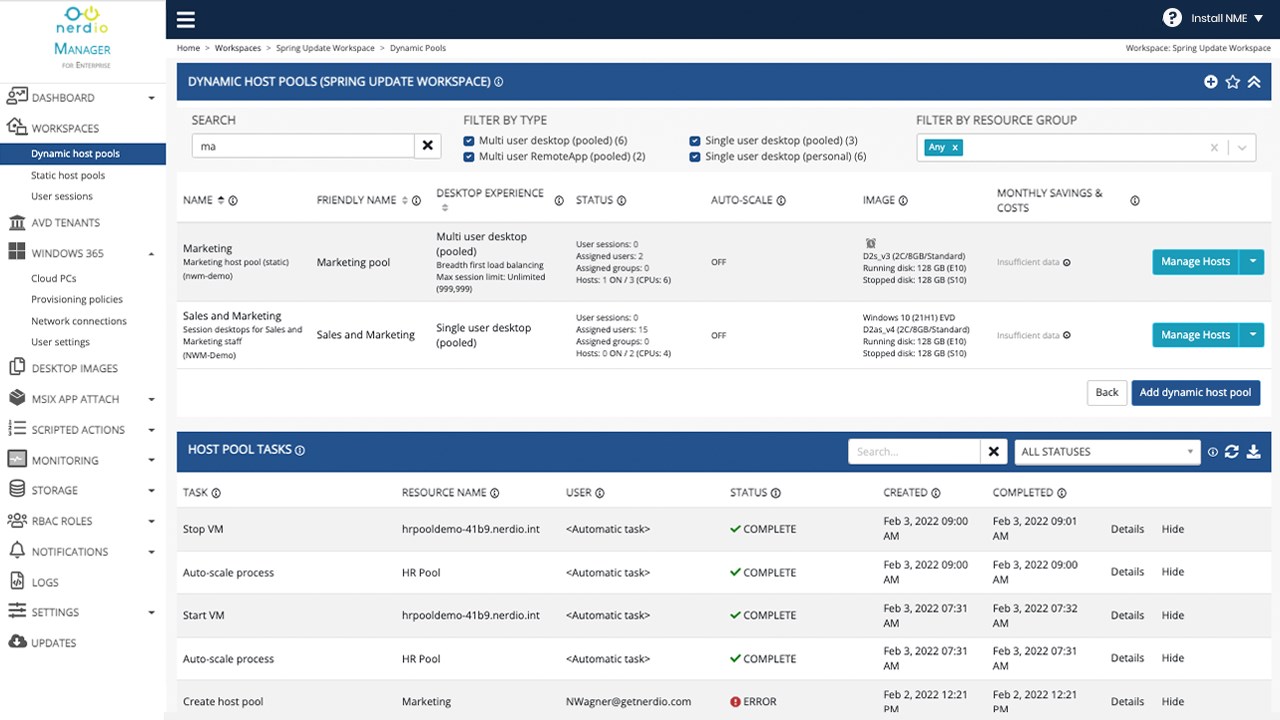Clear the search field with X icon

(x=427, y=146)
